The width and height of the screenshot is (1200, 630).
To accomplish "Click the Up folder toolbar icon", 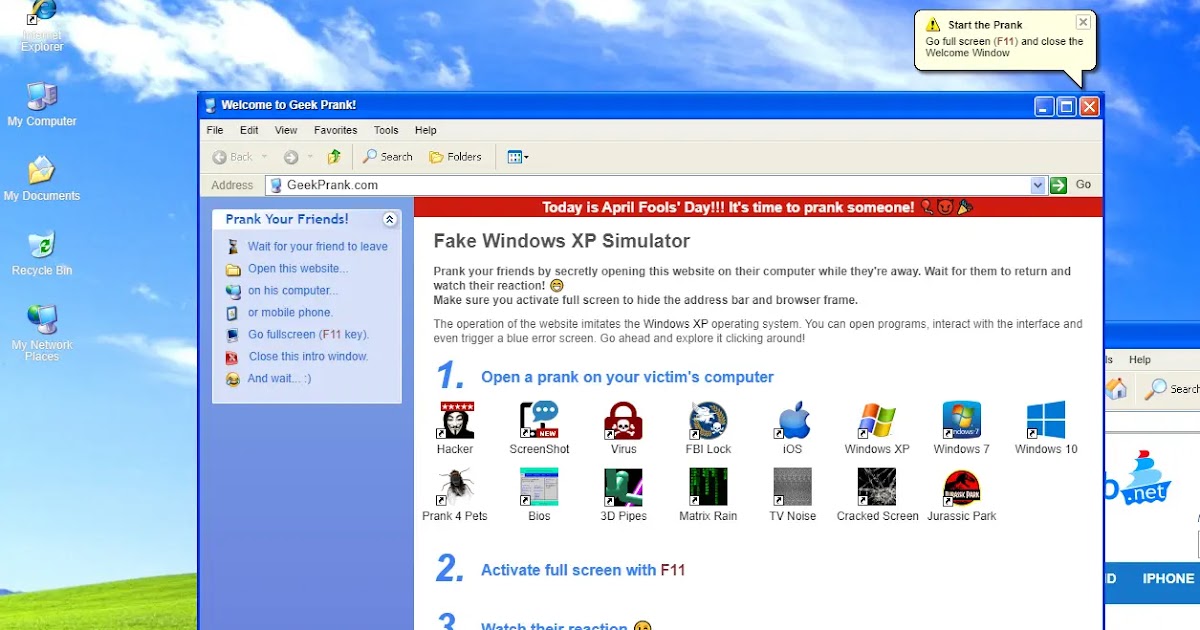I will (334, 157).
